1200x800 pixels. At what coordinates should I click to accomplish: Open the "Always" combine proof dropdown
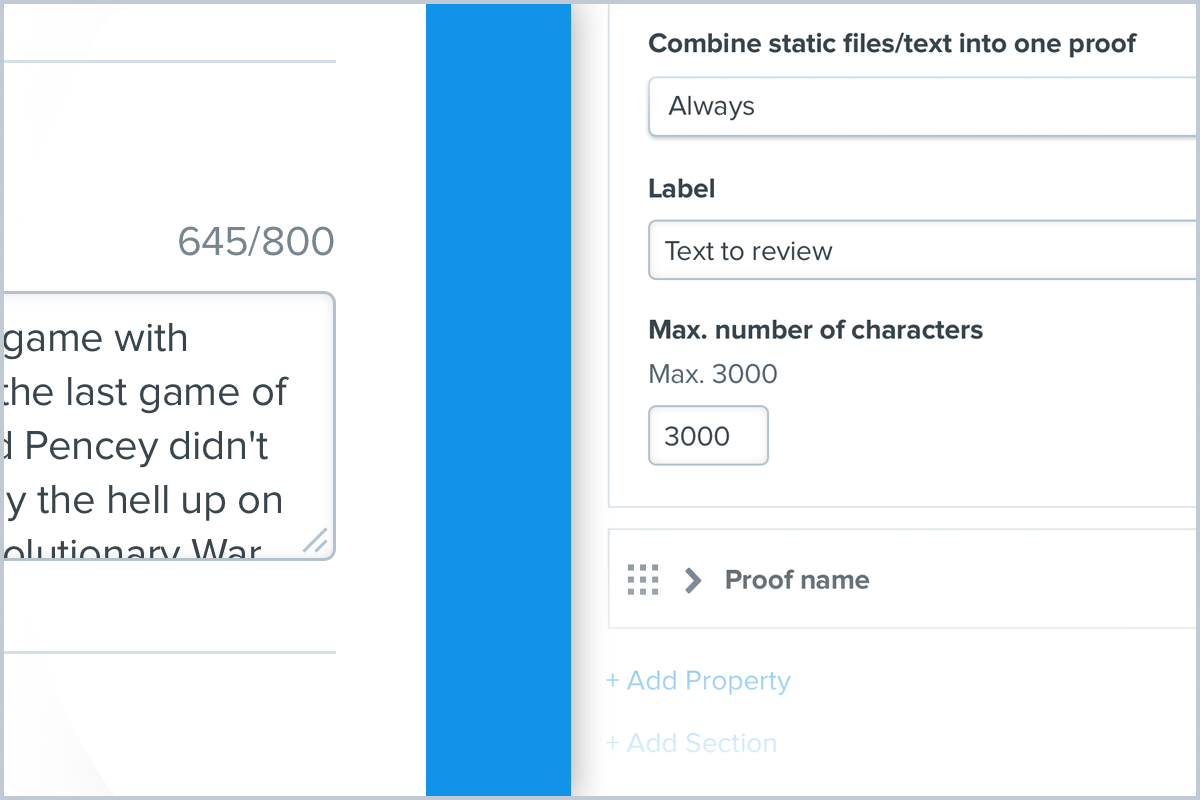point(923,106)
